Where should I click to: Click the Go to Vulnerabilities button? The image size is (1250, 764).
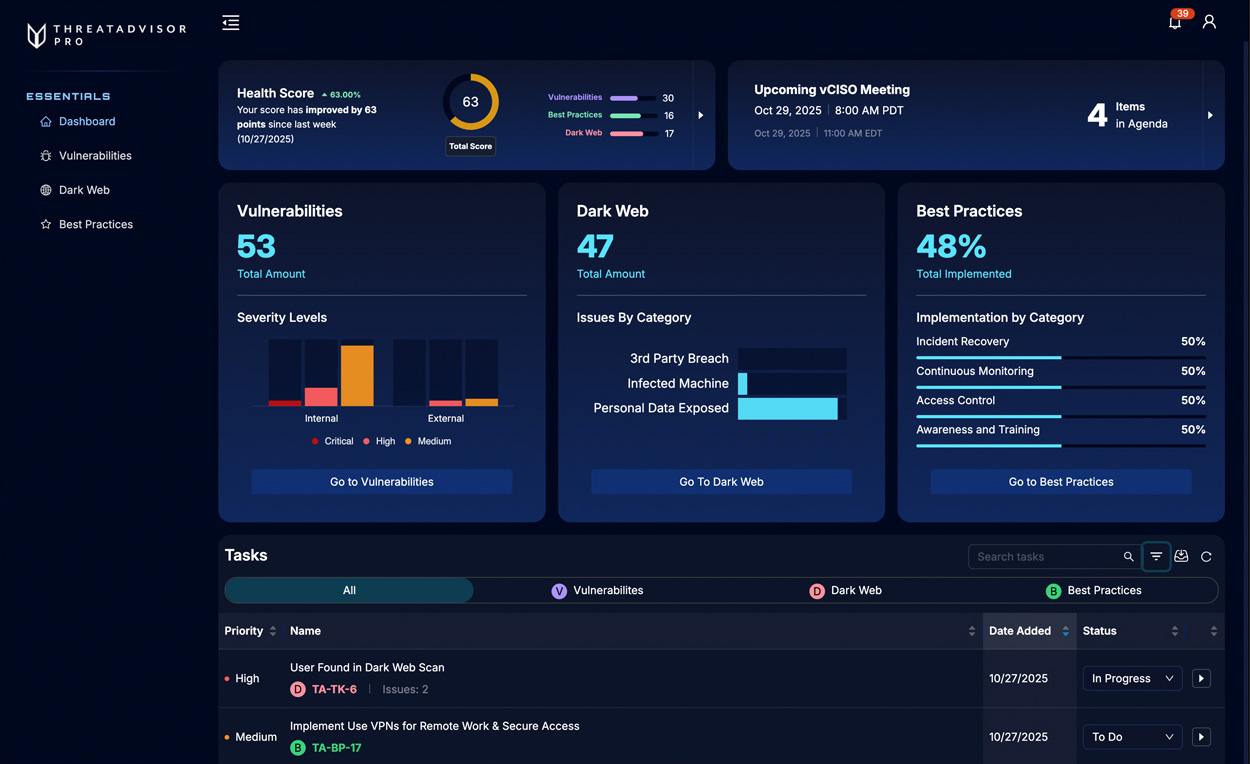381,482
